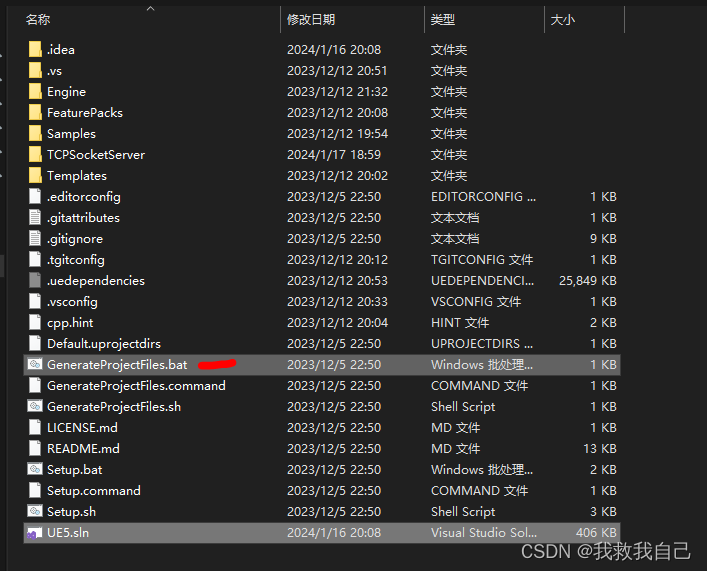Click the .uedependencies gray file icon
The height and width of the screenshot is (571, 707).
[35, 280]
